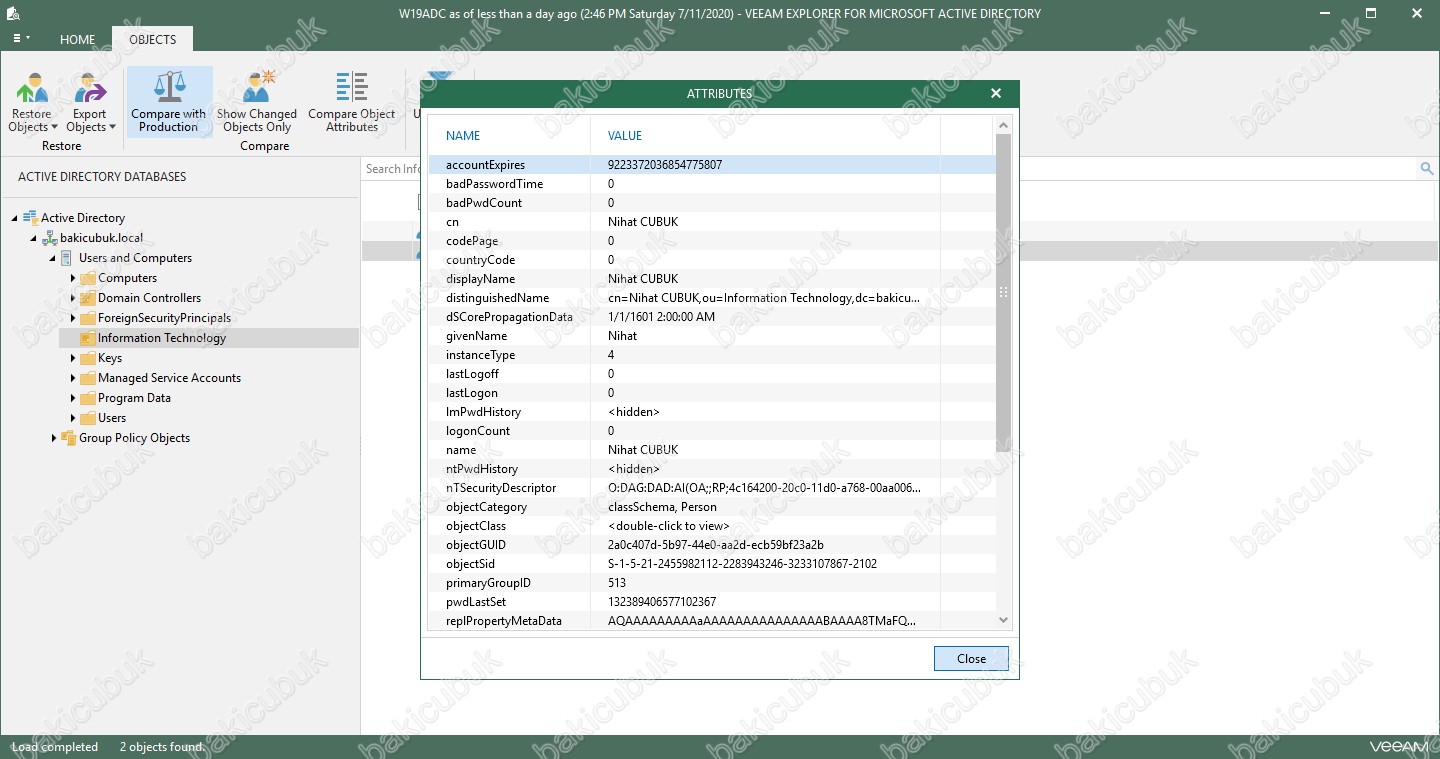1440x759 pixels.
Task: Select the Domain Controllers folder
Action: (149, 298)
